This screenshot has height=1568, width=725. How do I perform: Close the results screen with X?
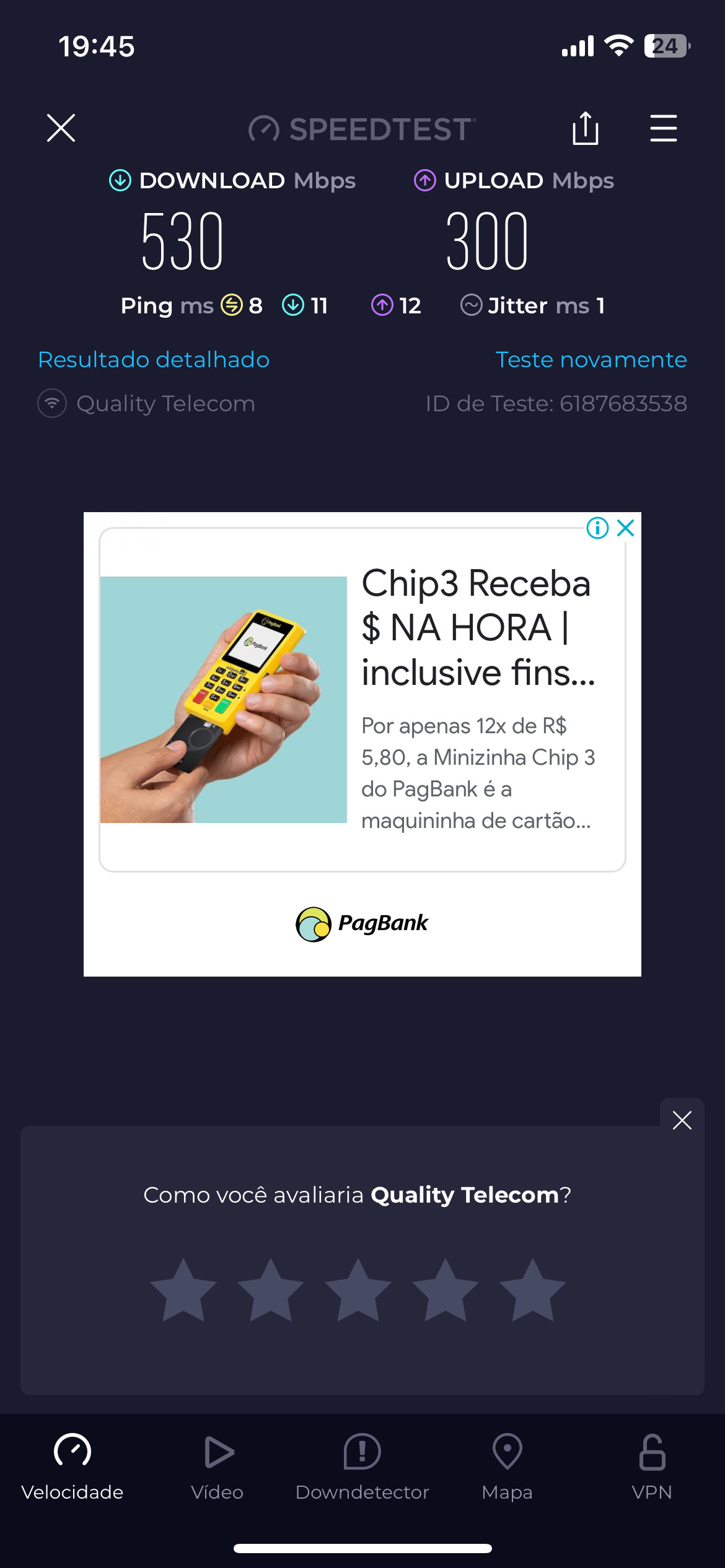pos(61,128)
